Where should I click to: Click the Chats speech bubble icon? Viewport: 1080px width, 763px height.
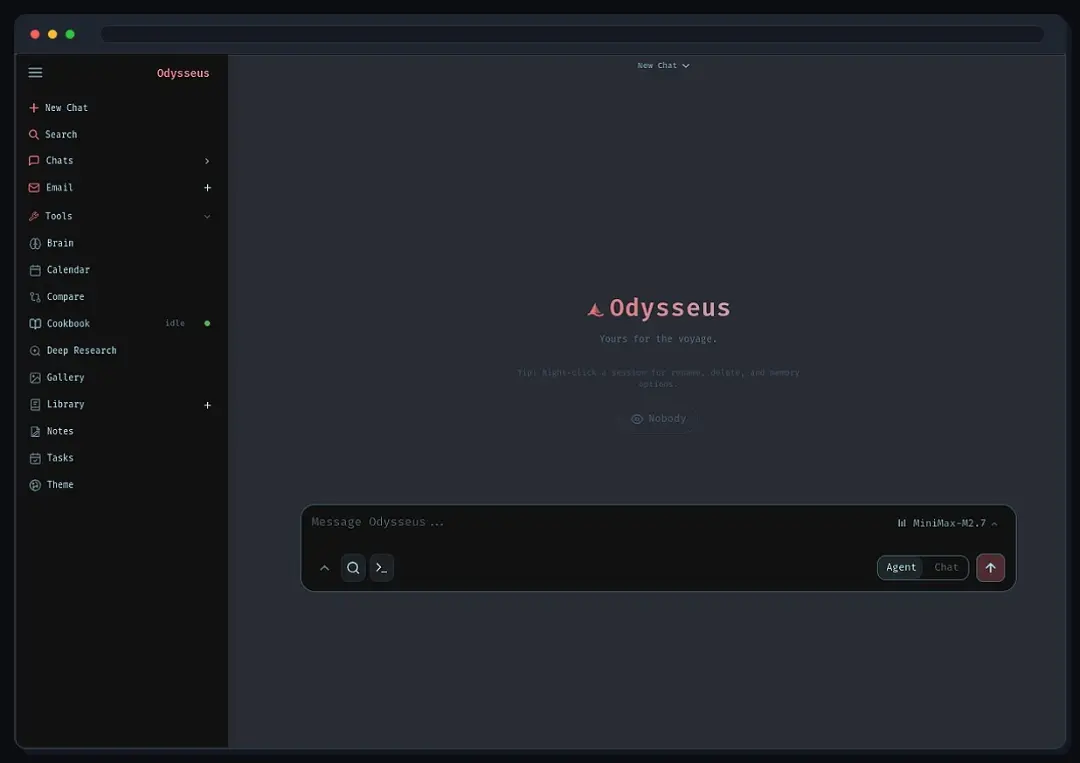(34, 161)
